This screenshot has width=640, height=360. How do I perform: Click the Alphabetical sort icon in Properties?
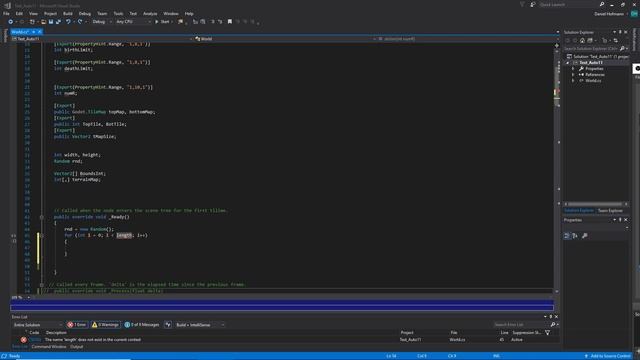(575, 236)
